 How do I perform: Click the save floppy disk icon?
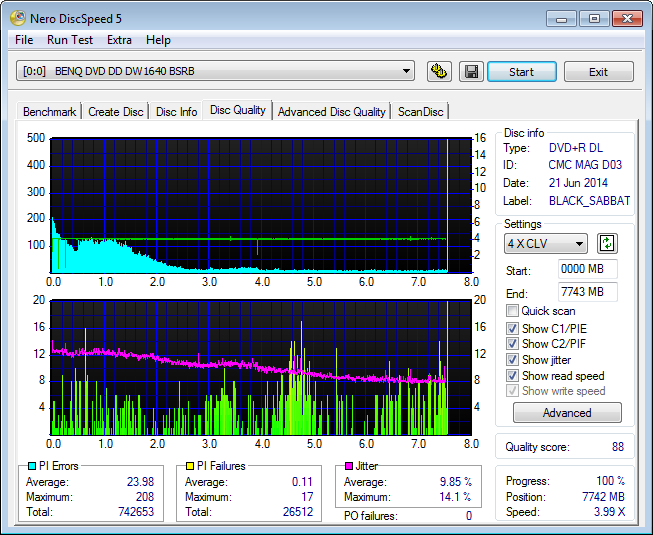[x=471, y=72]
